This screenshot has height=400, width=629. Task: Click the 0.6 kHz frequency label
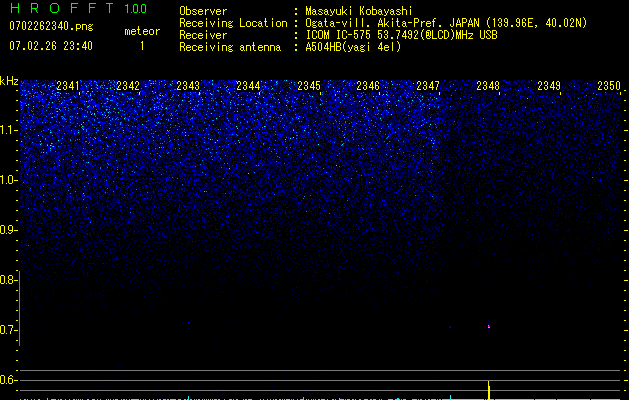pyautogui.click(x=8, y=380)
